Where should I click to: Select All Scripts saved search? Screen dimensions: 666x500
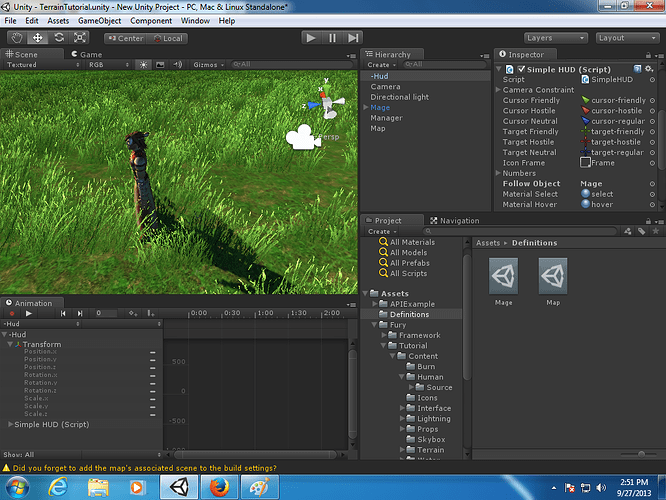(x=403, y=274)
